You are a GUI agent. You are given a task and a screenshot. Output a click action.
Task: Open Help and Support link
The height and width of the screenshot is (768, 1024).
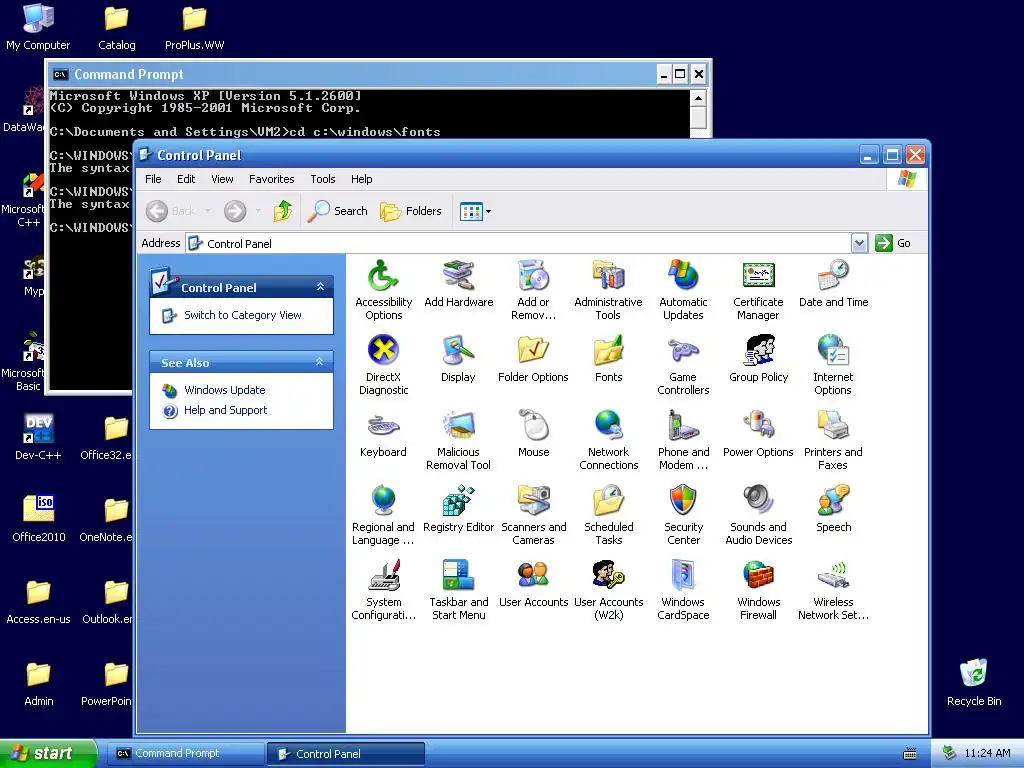pos(225,410)
